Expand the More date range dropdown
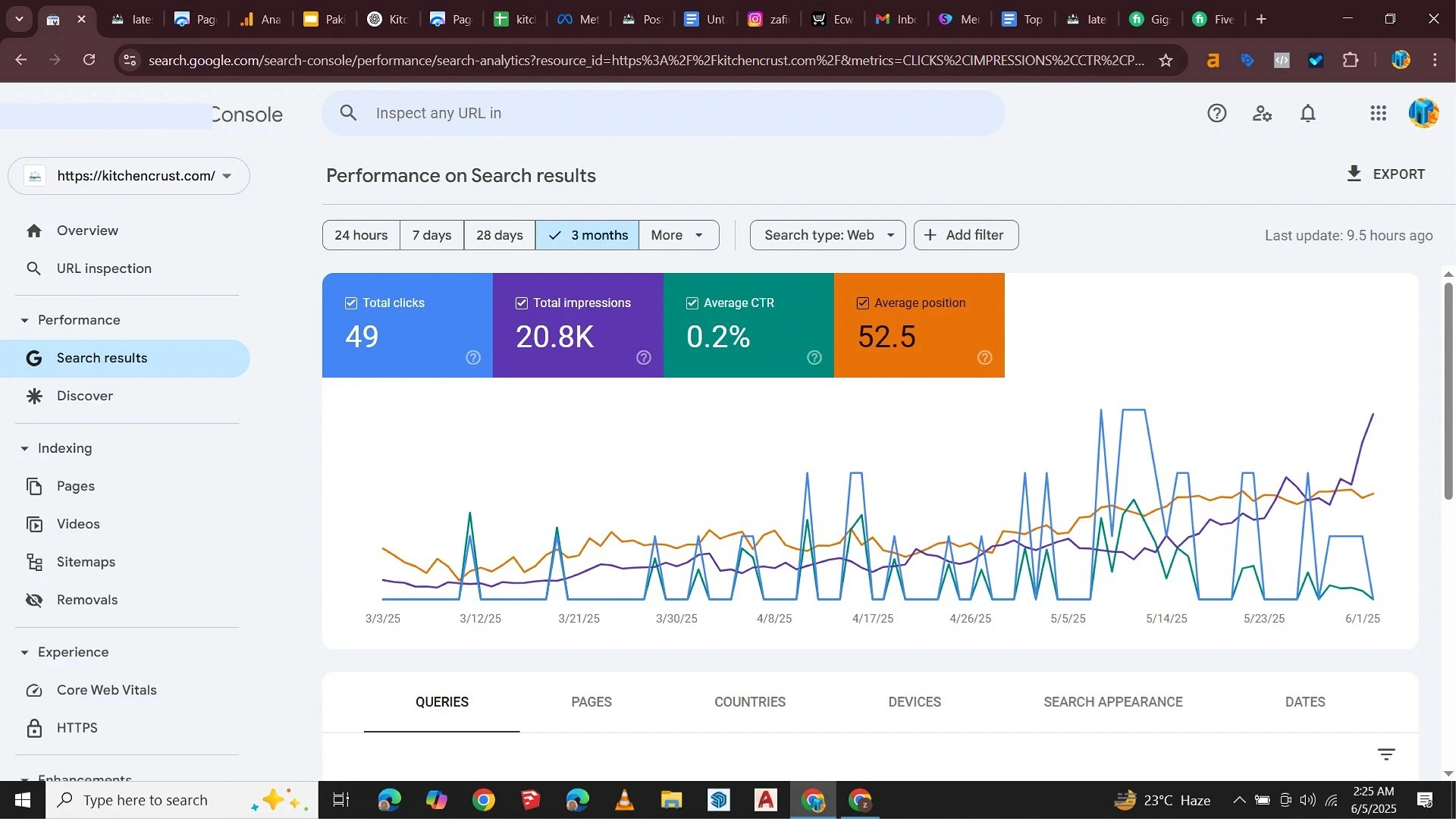The height and width of the screenshot is (819, 1456). tap(678, 235)
